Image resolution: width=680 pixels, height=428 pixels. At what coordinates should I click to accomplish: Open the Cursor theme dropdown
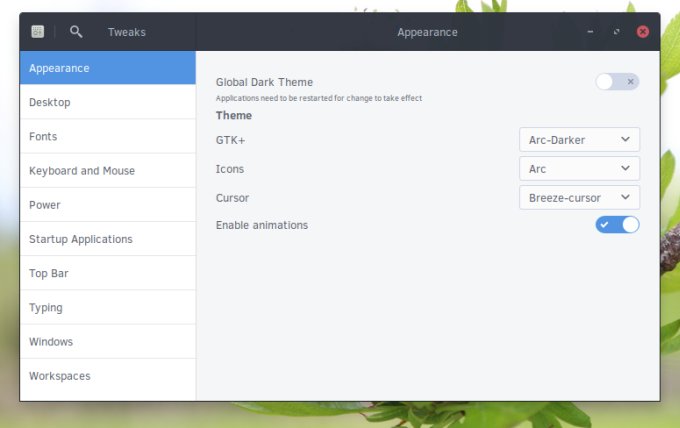click(x=579, y=198)
